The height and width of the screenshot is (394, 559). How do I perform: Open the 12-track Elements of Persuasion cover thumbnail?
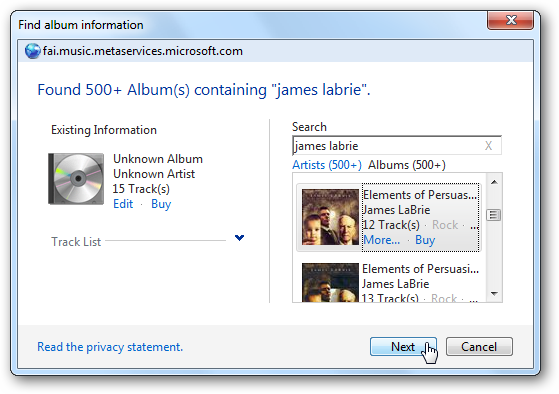pyautogui.click(x=330, y=217)
